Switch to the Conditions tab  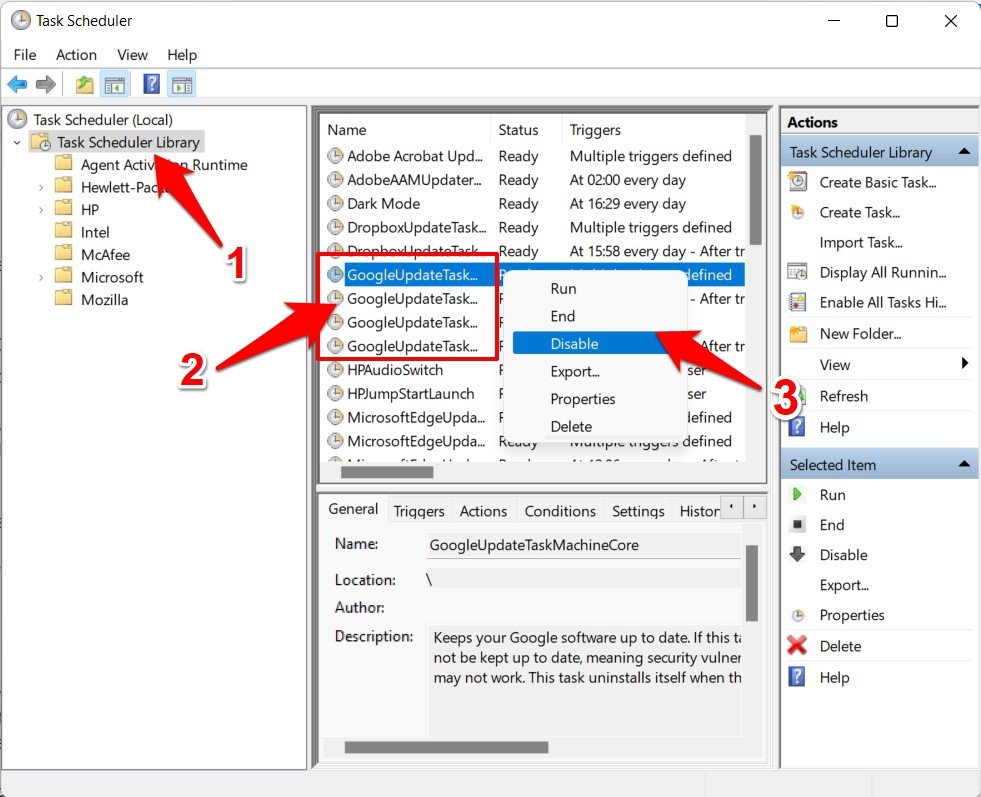pyautogui.click(x=560, y=511)
